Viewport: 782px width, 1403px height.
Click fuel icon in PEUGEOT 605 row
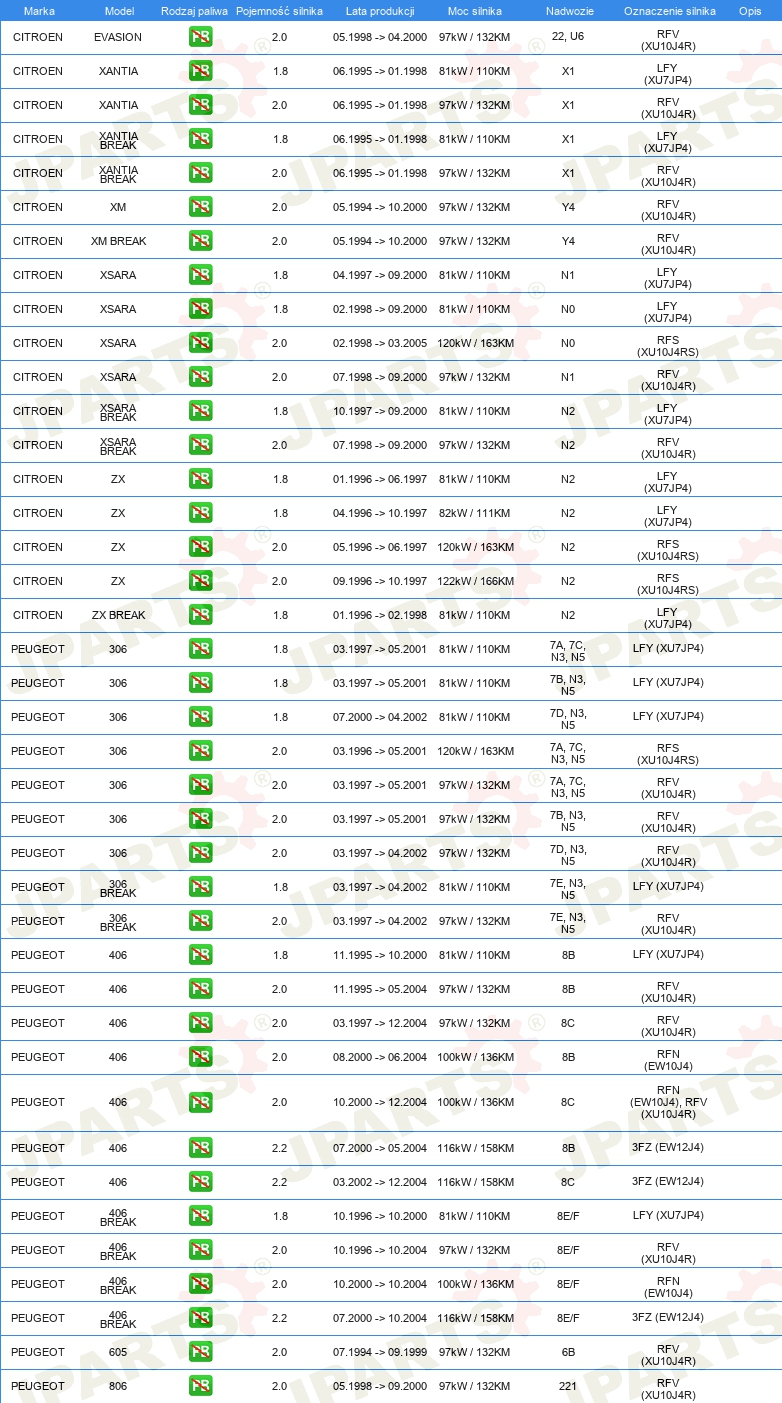pos(201,1352)
